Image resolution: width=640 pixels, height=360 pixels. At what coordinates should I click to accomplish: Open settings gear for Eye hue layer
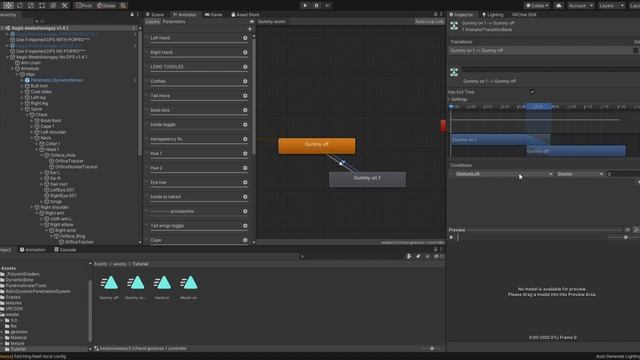(x=245, y=182)
